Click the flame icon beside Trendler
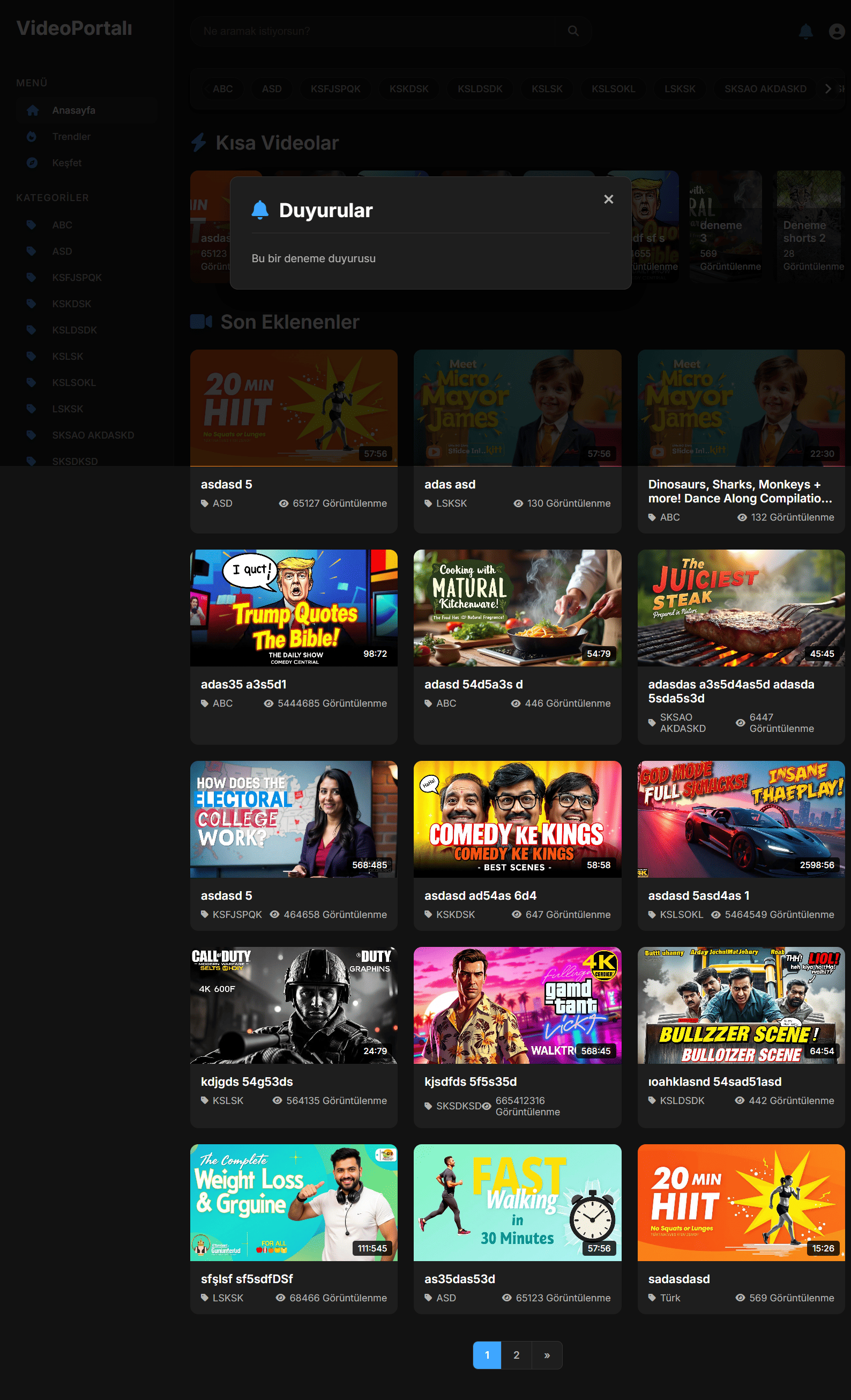 point(32,136)
